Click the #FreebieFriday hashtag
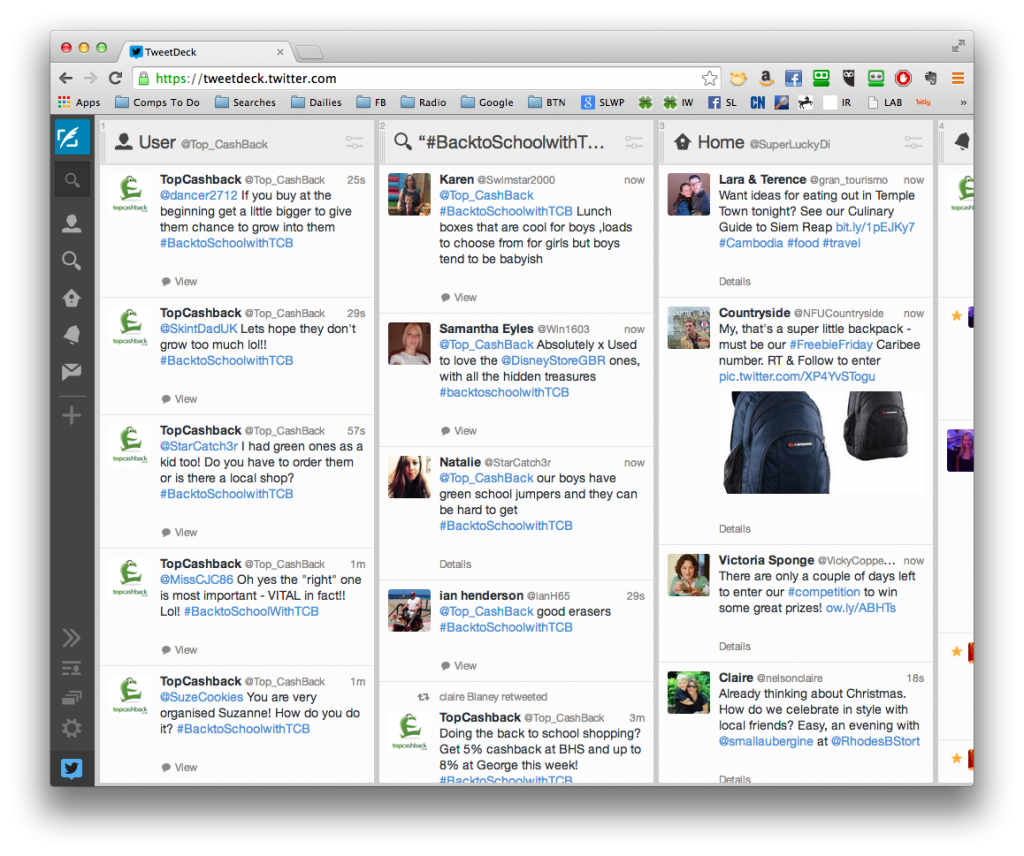 [x=831, y=345]
